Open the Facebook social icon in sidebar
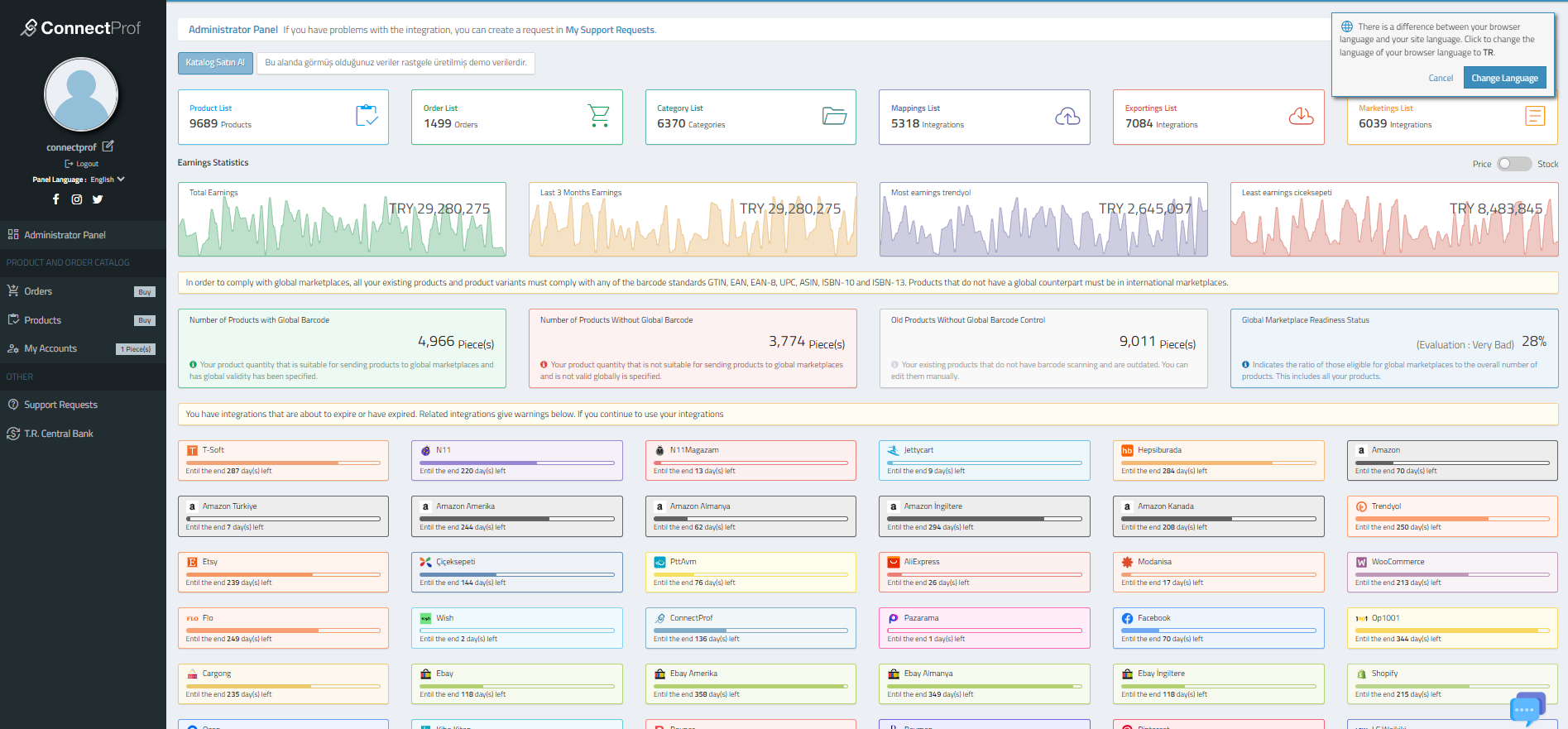 56,199
